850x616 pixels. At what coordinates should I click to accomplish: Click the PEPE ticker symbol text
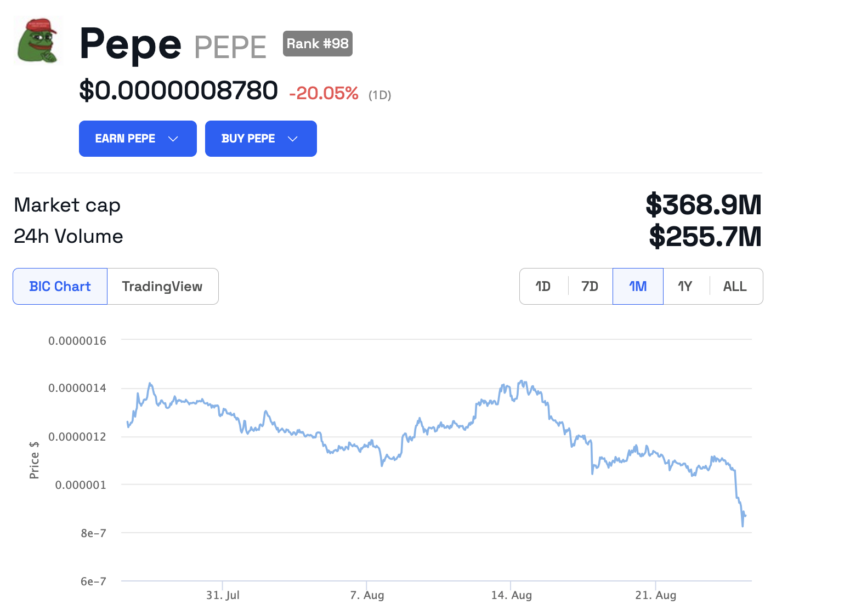[230, 46]
